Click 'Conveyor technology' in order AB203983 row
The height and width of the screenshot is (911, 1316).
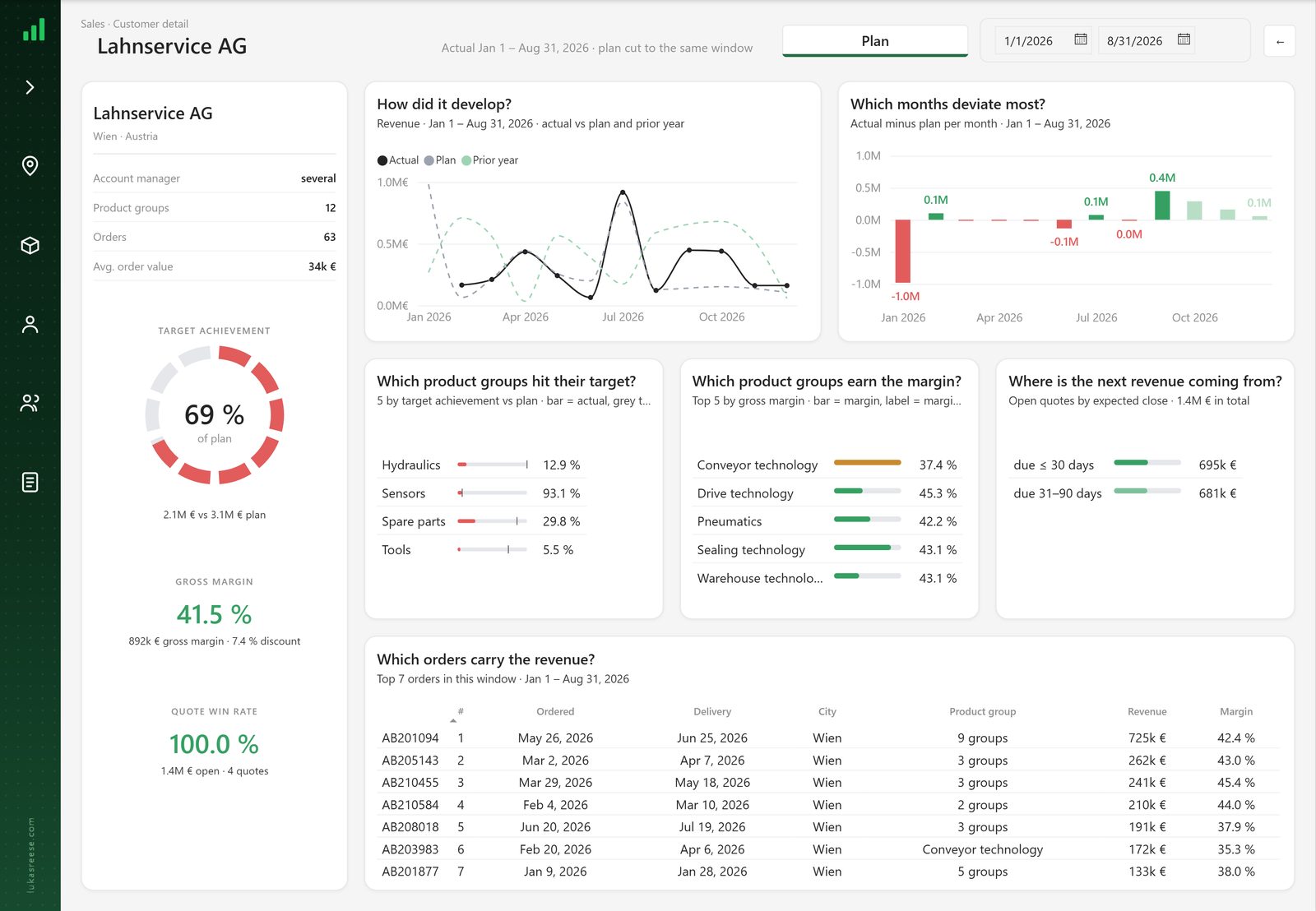982,849
